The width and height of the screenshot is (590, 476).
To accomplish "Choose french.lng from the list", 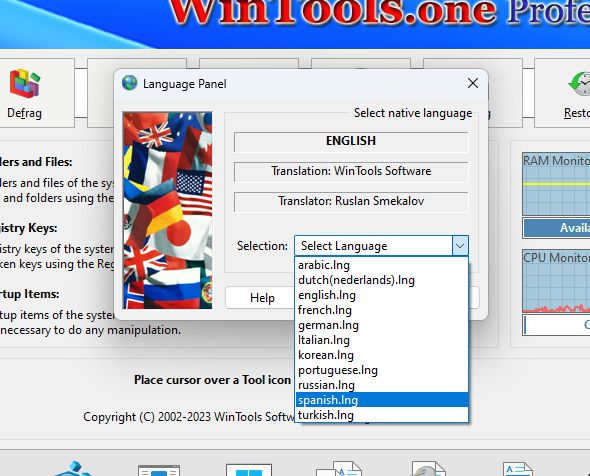I will 382,310.
